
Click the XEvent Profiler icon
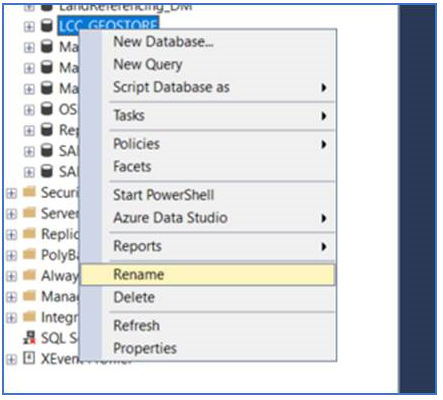(29, 358)
